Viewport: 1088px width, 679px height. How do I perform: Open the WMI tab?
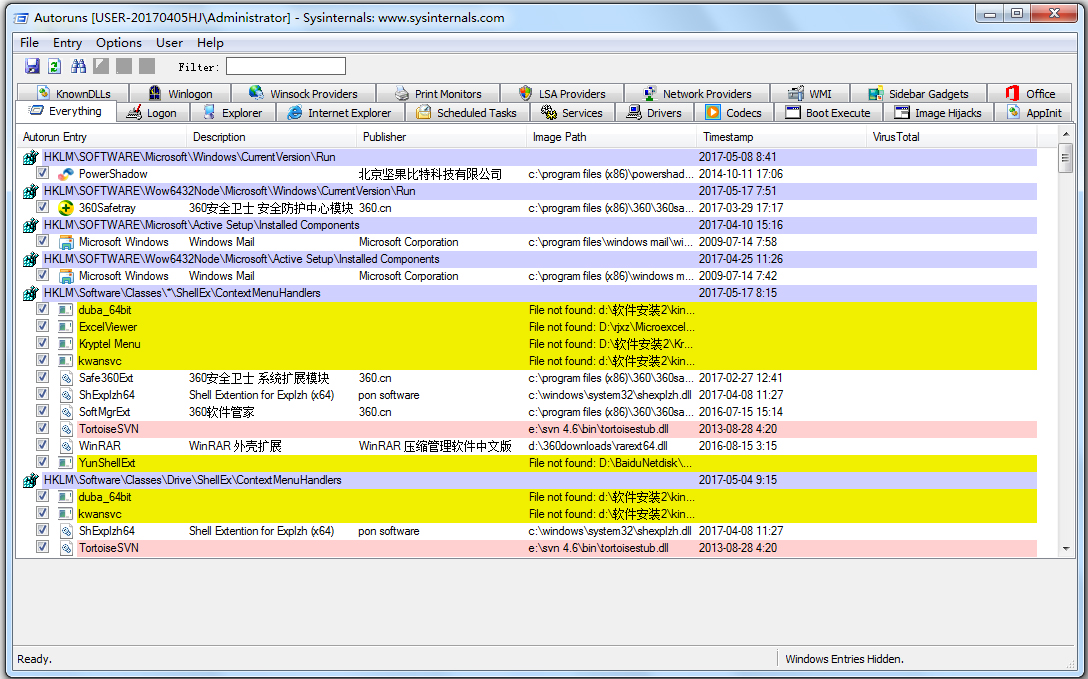tap(810, 93)
